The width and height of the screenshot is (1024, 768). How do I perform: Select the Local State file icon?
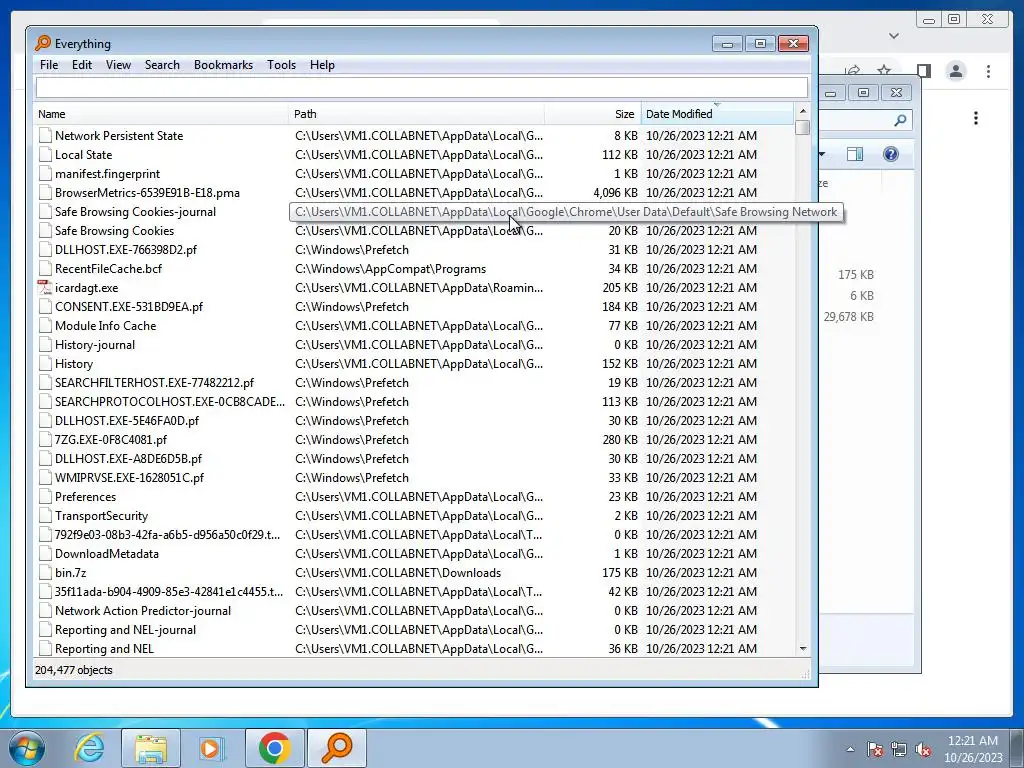coord(44,155)
